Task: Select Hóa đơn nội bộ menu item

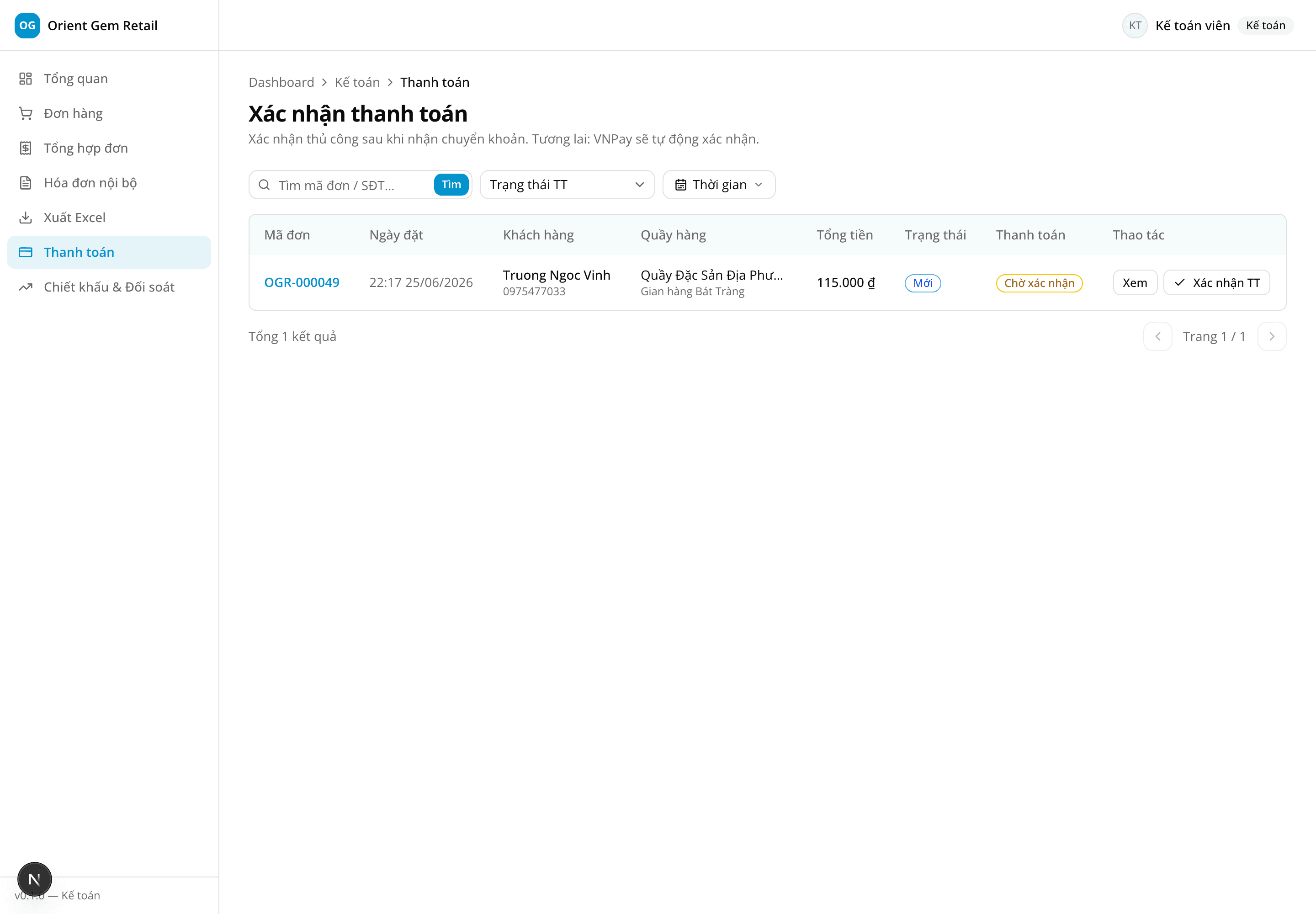Action: pos(109,183)
